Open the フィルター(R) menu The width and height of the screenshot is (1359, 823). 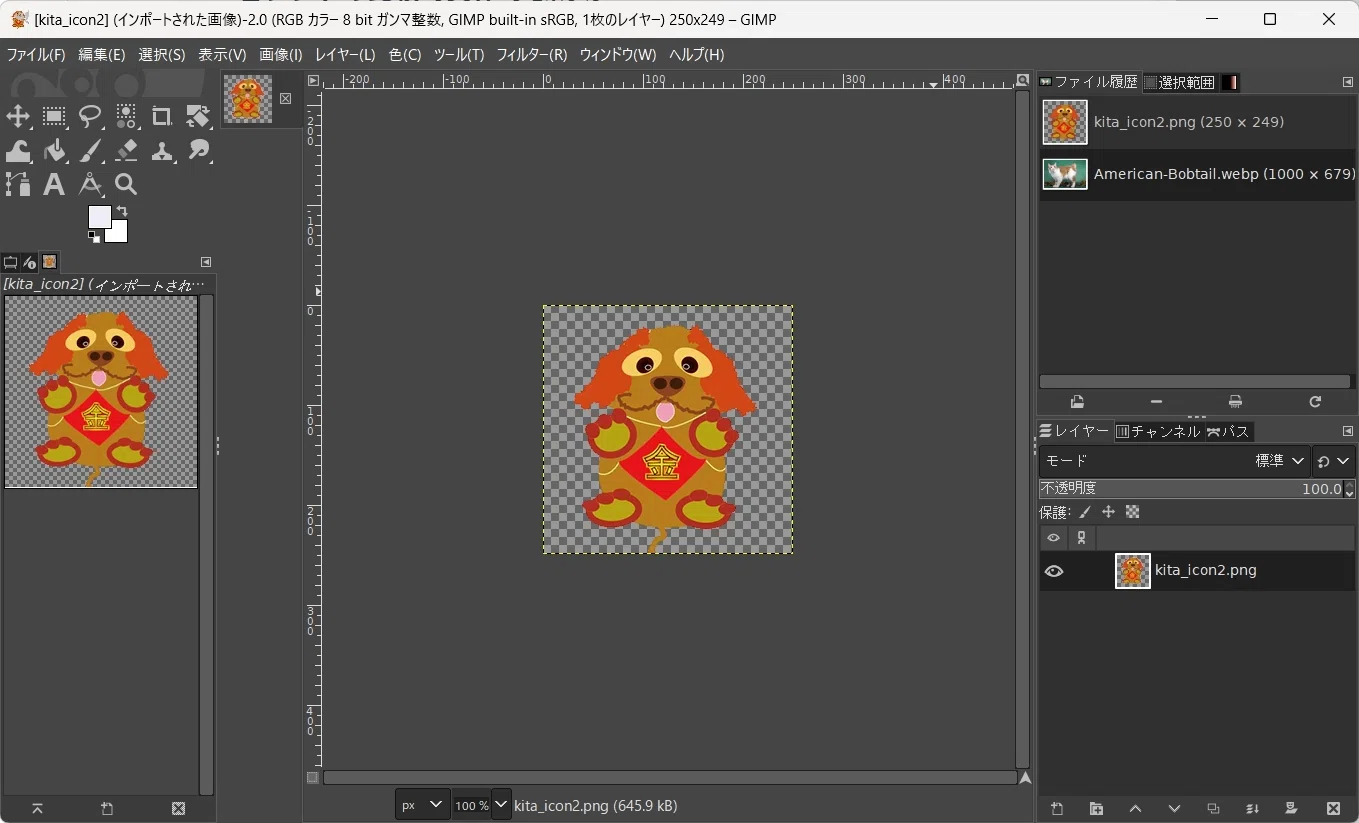coord(532,55)
